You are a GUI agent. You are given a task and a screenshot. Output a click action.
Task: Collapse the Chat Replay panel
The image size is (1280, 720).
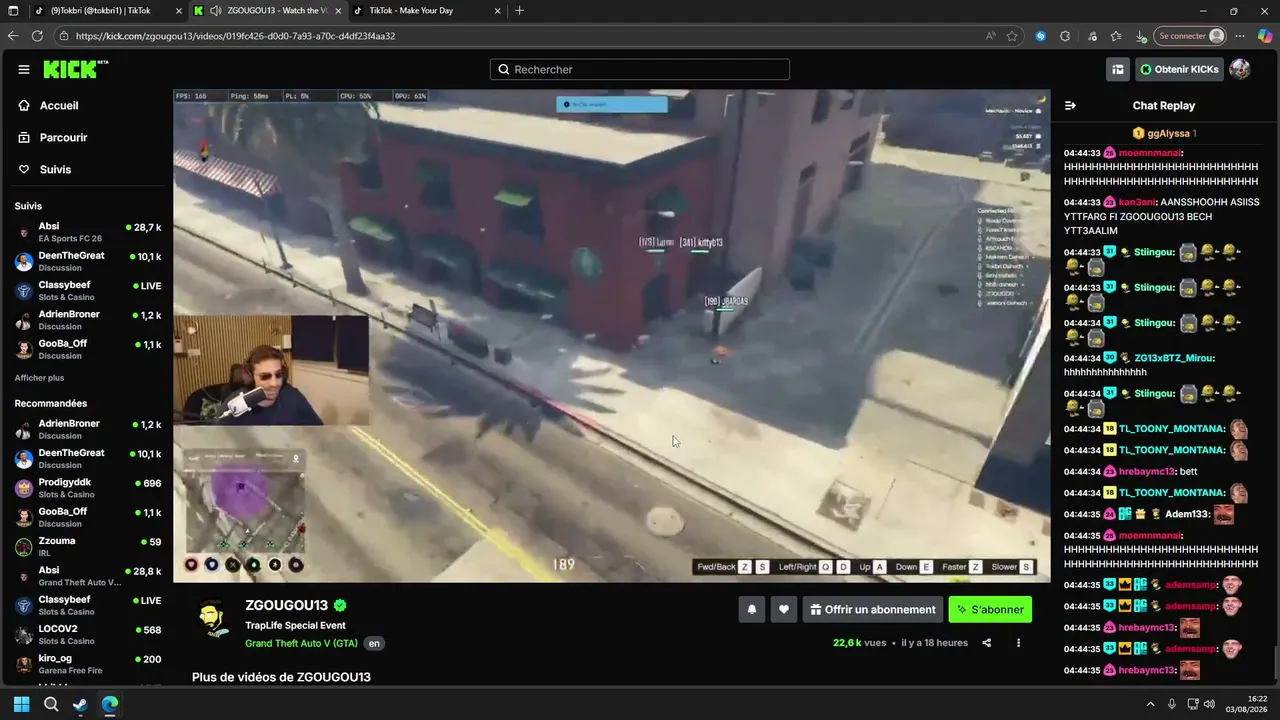tap(1070, 105)
